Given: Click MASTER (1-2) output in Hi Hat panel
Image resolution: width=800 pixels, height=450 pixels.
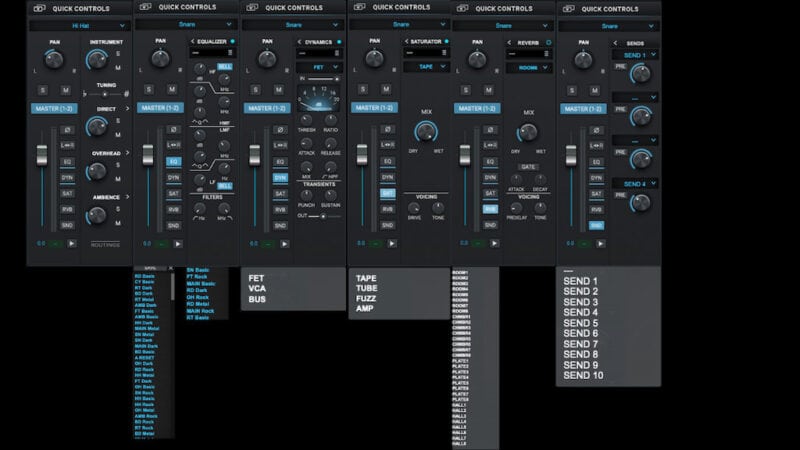Looking at the screenshot, I should pos(54,109).
